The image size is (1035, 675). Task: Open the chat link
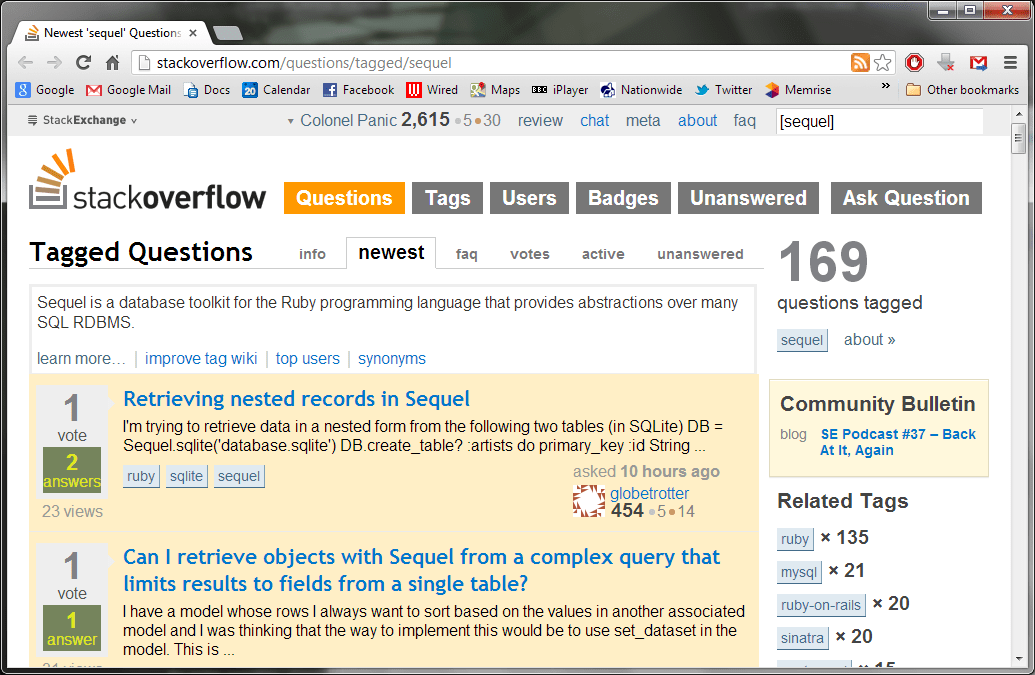(595, 121)
